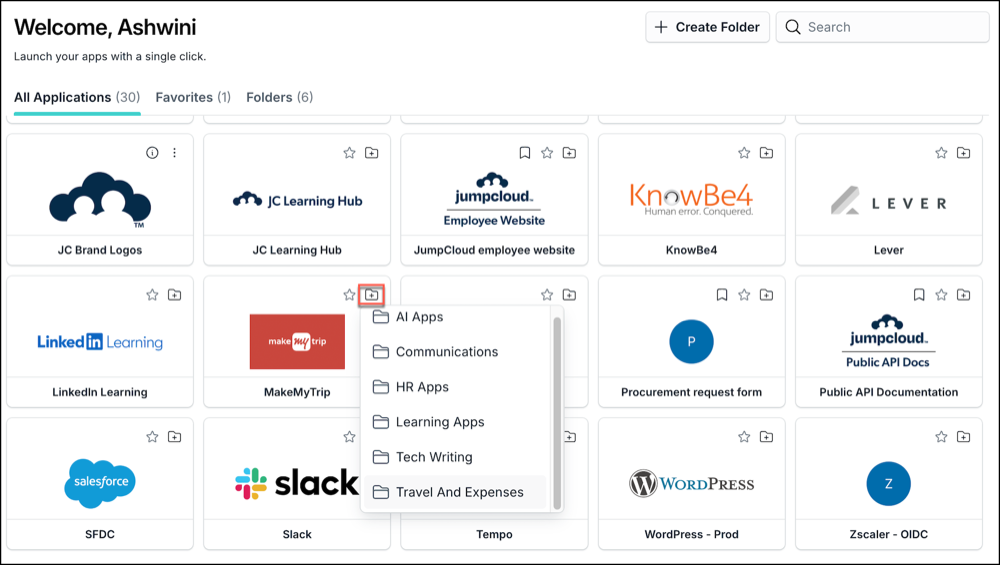Click the Tempo app label
1000x565 pixels.
point(494,534)
